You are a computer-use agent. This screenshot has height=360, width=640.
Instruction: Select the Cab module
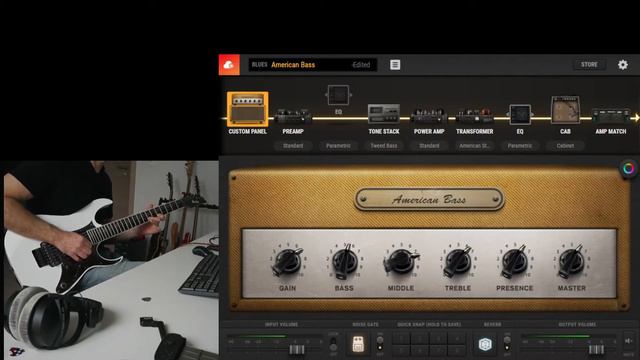[x=565, y=109]
